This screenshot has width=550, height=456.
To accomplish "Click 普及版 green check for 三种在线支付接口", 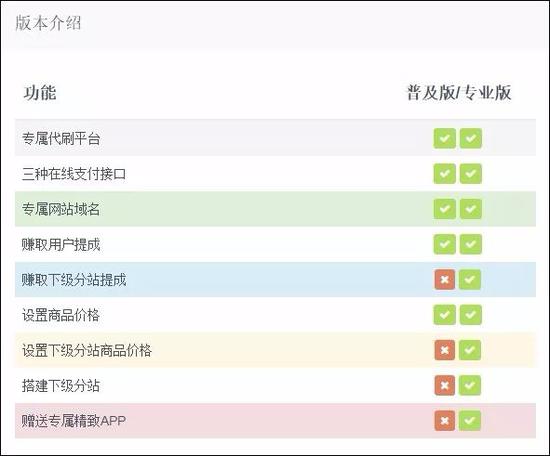I will pyautogui.click(x=444, y=174).
